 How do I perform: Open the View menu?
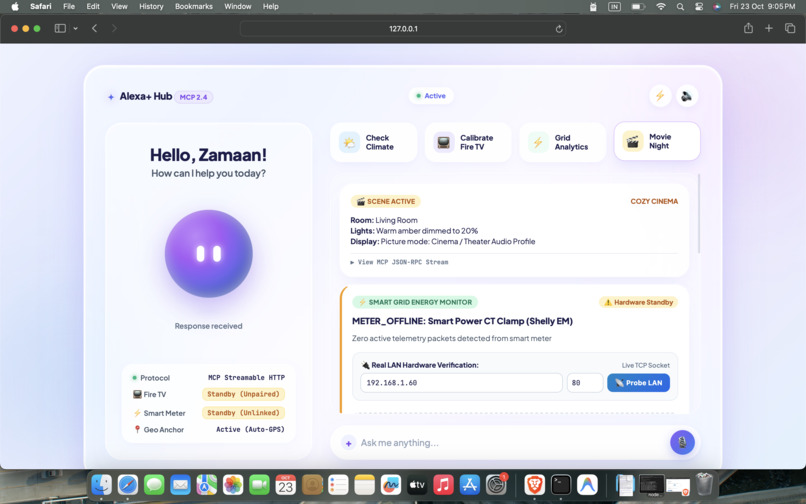point(119,7)
